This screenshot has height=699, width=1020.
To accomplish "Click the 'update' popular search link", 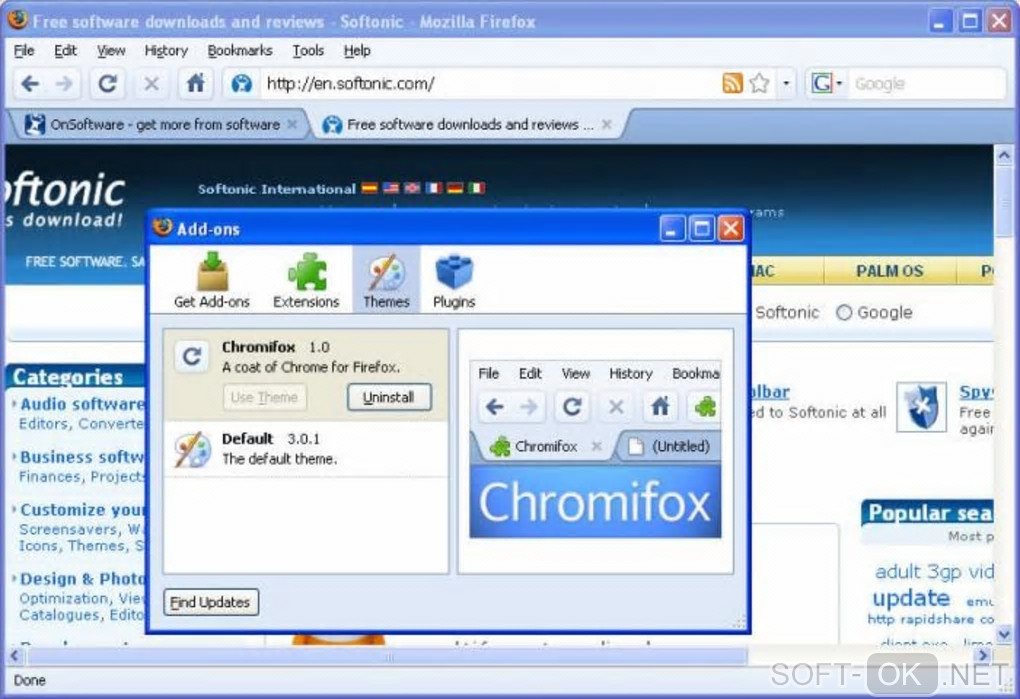I will click(911, 598).
